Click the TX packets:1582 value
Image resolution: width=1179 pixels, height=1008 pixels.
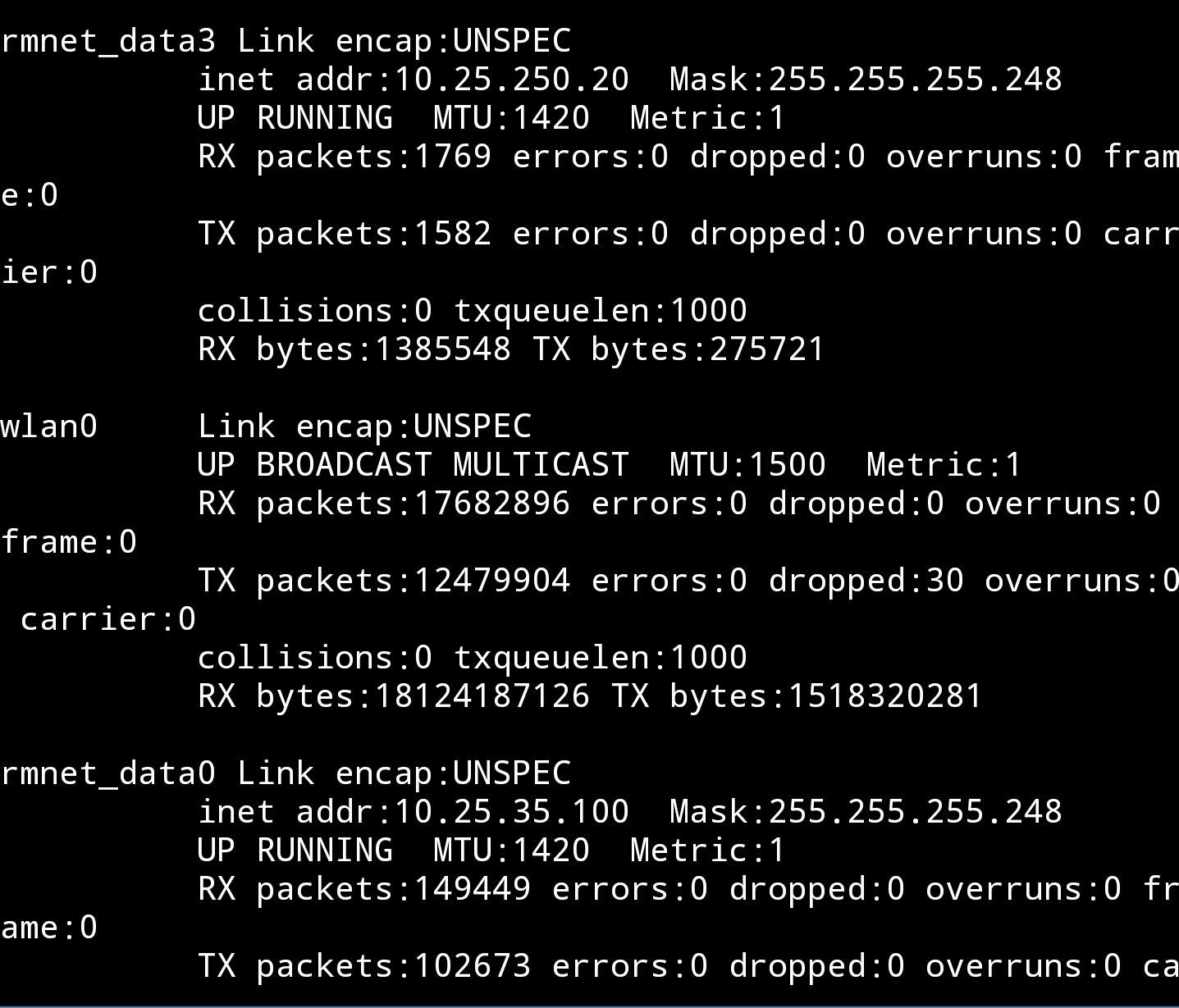click(345, 234)
